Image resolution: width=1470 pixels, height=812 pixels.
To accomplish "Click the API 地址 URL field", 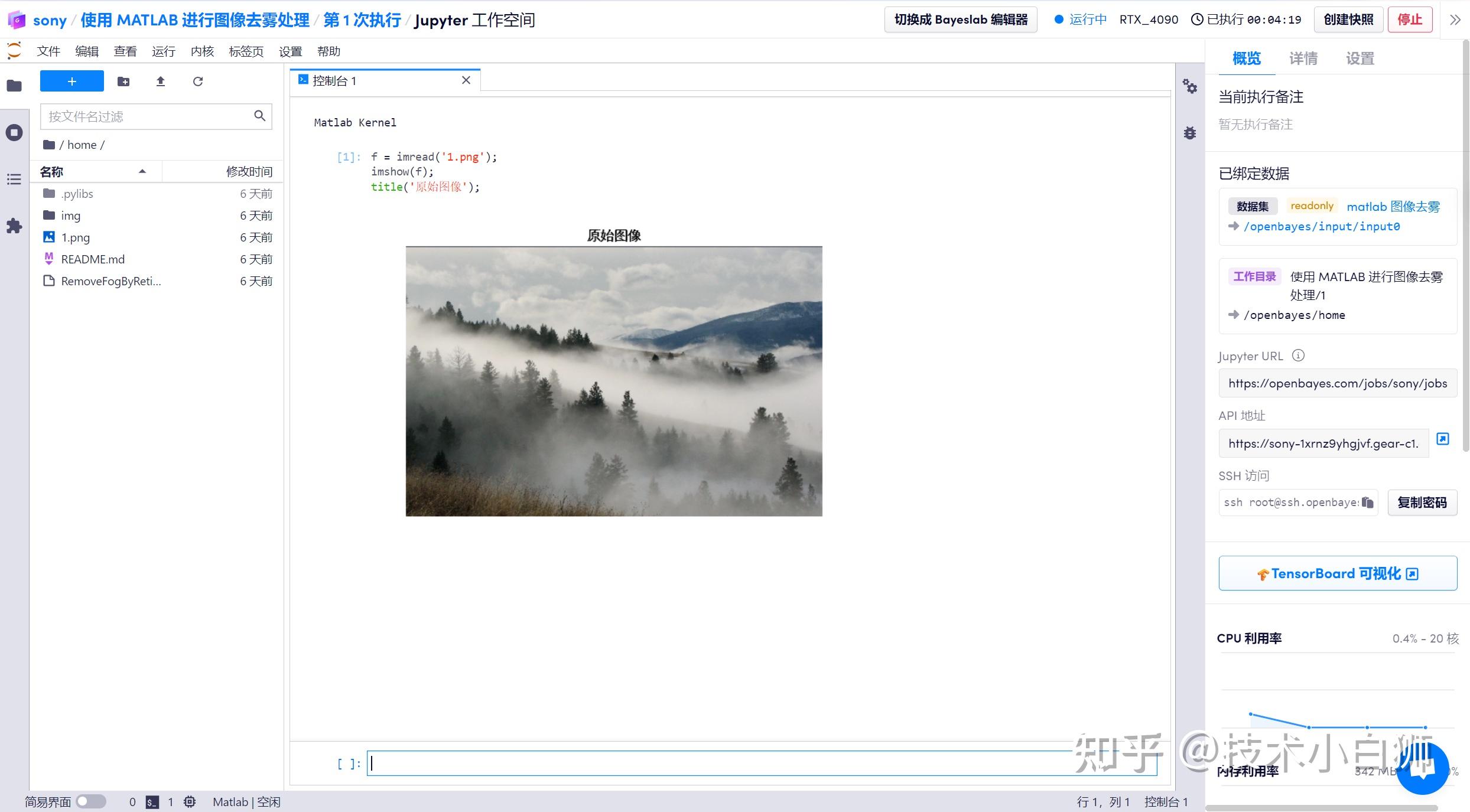I will tap(1323, 443).
